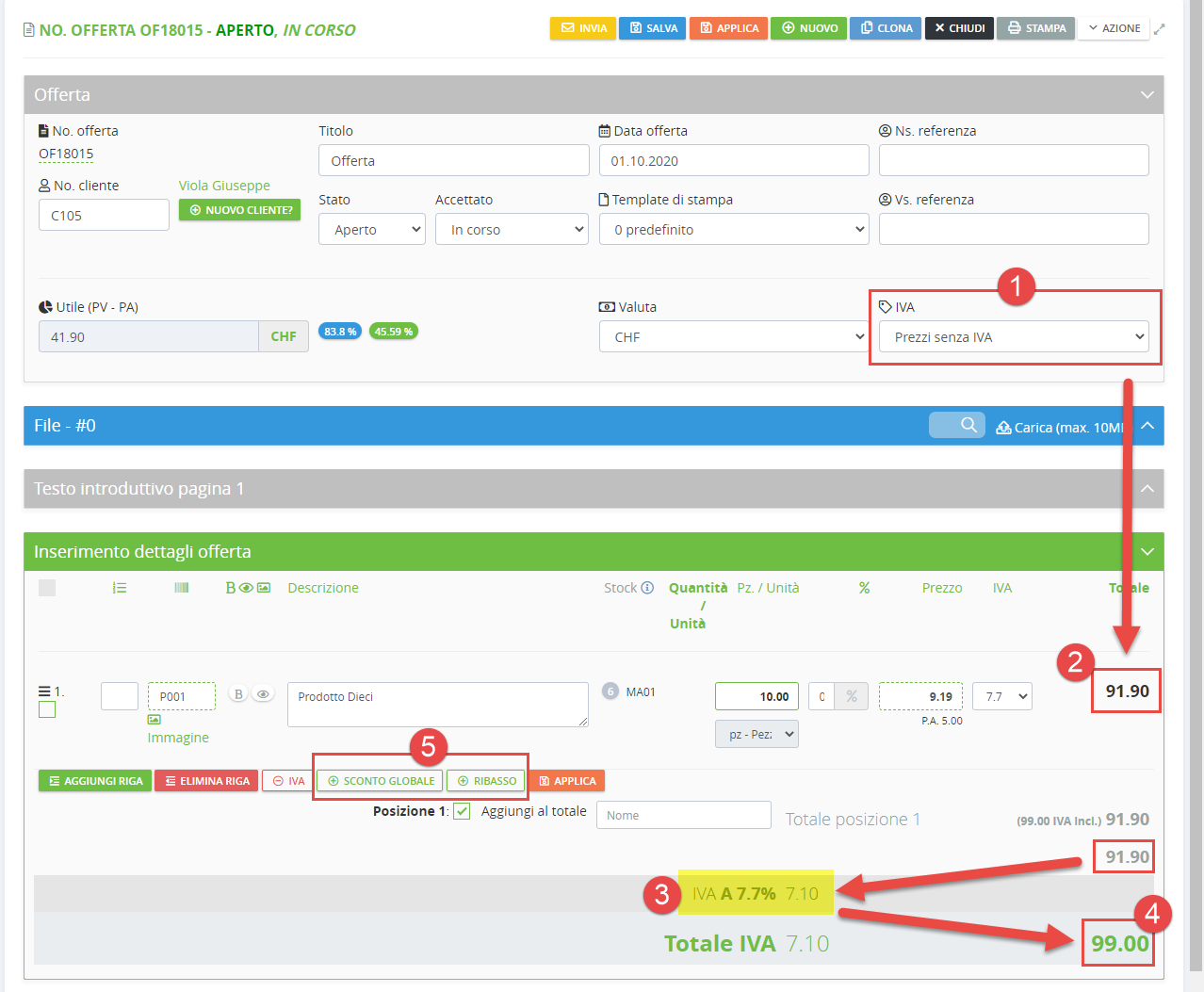Click the Immagine picture icon under P001

(154, 720)
